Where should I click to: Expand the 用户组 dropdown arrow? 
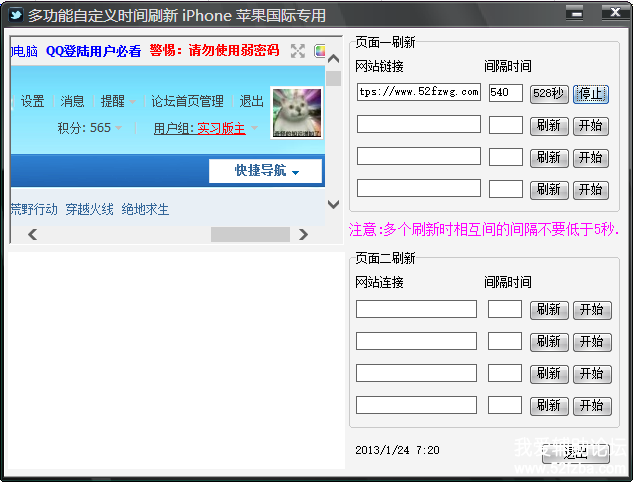pyautogui.click(x=254, y=128)
